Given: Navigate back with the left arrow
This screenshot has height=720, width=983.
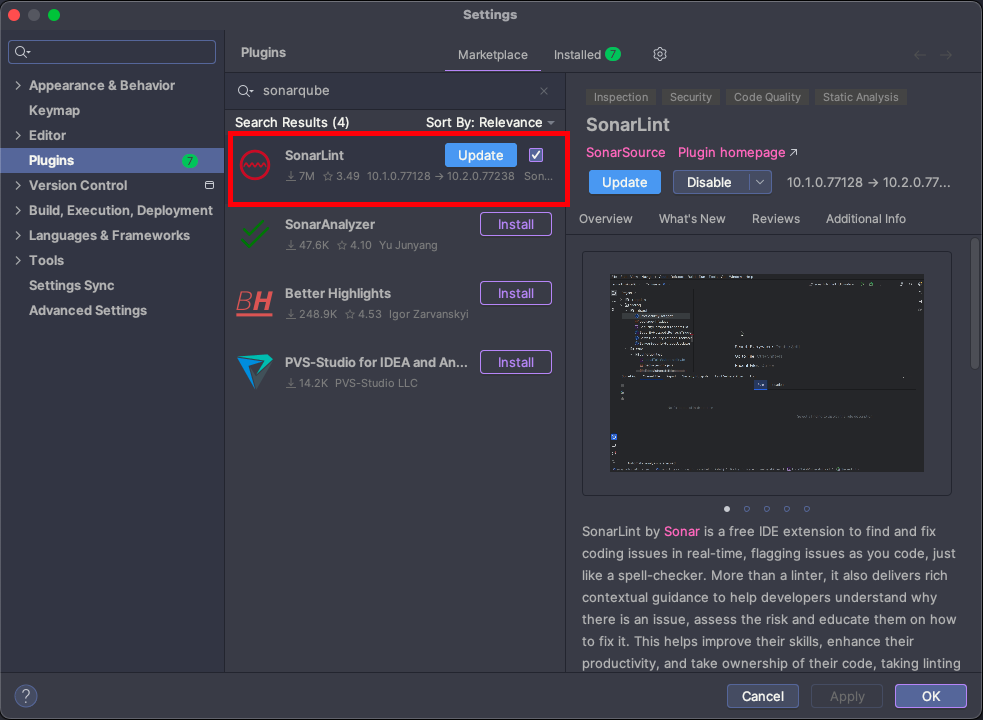Looking at the screenshot, I should click(x=920, y=55).
